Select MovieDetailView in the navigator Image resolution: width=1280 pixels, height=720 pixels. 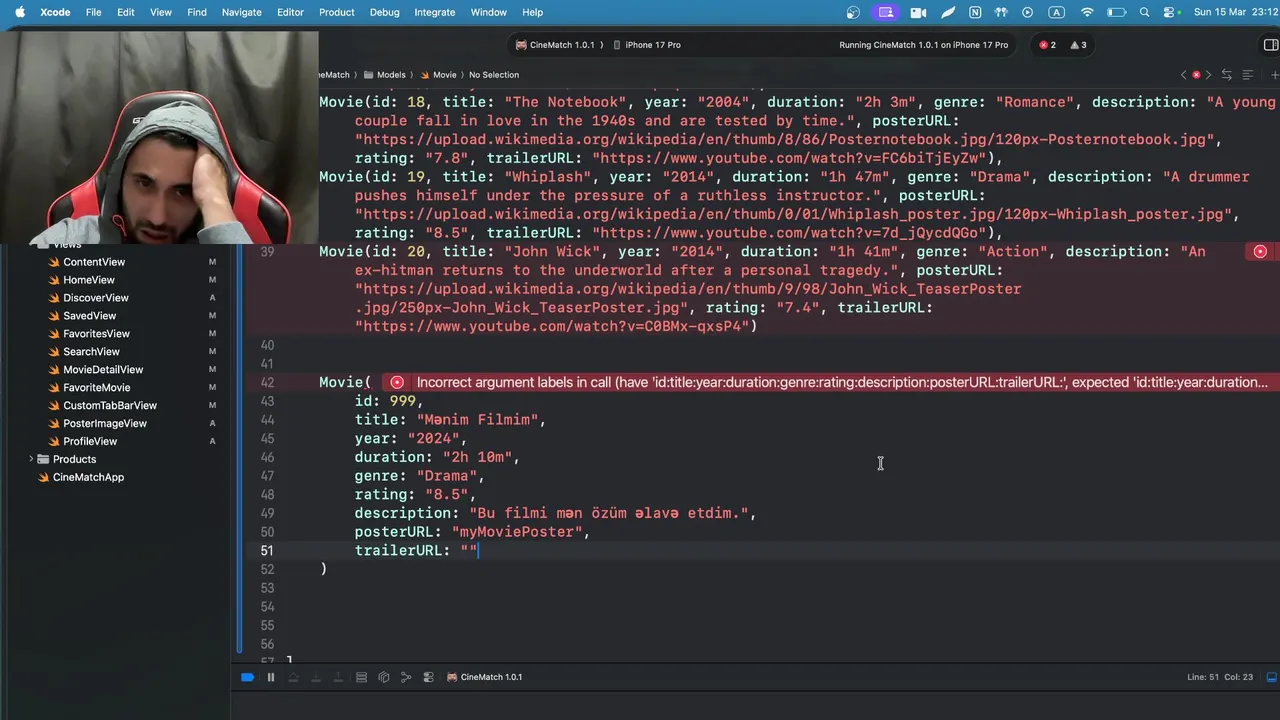(103, 370)
